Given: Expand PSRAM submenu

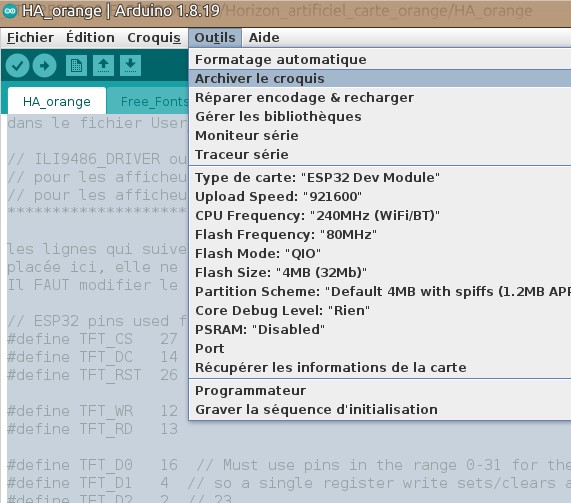Looking at the screenshot, I should coord(380,329).
